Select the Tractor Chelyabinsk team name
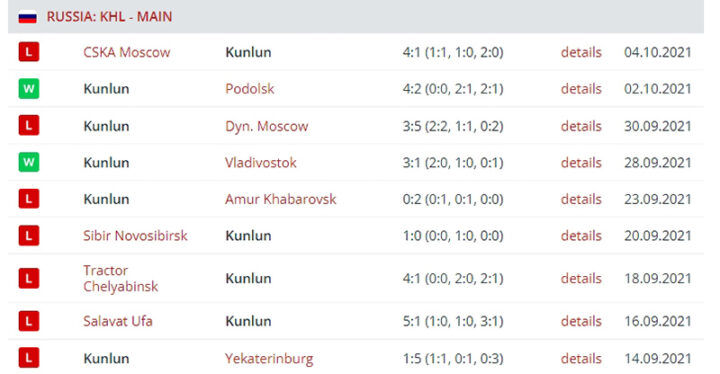Image resolution: width=720 pixels, height=374 pixels. [121, 278]
